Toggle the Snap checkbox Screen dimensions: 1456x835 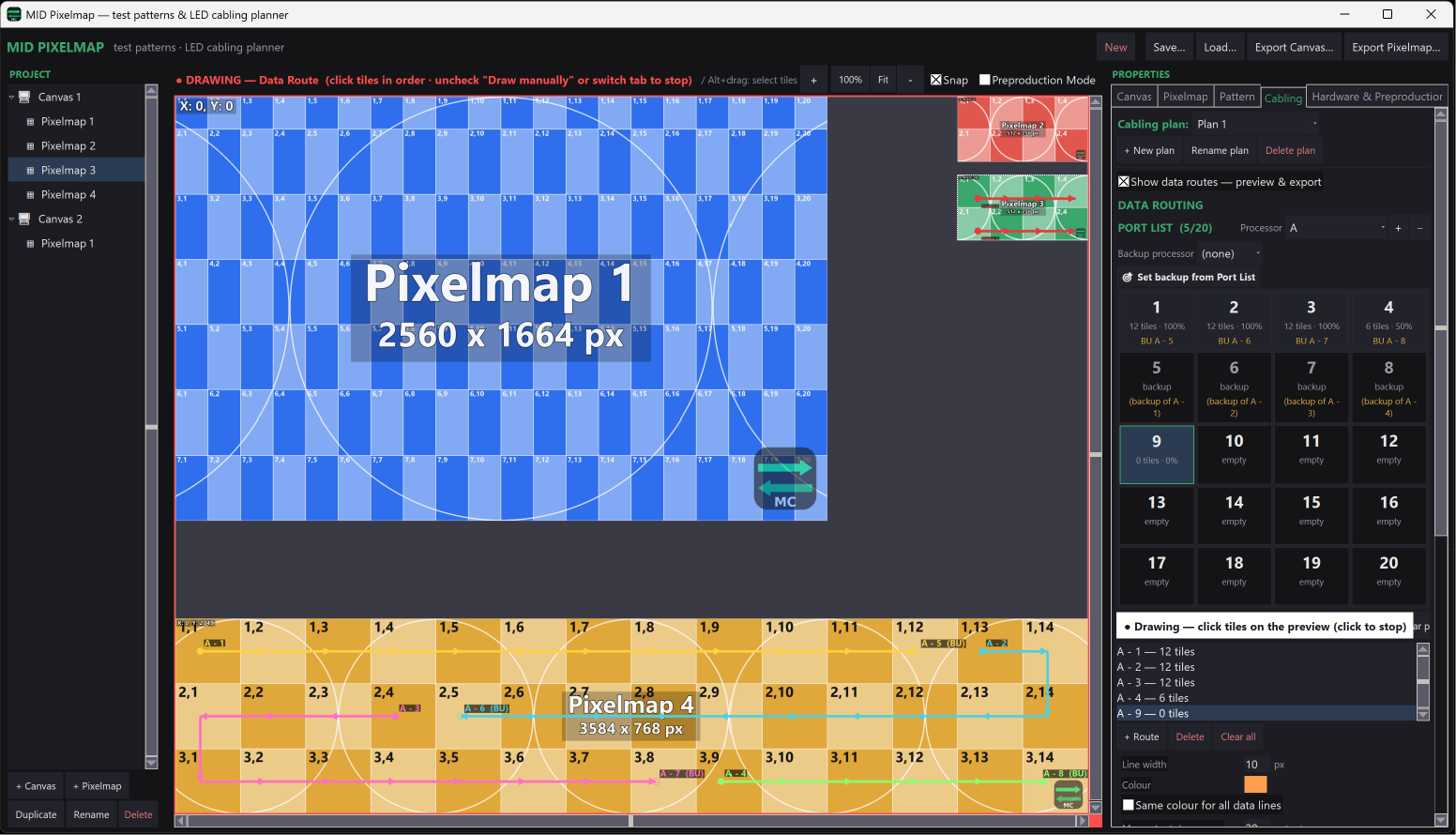936,80
